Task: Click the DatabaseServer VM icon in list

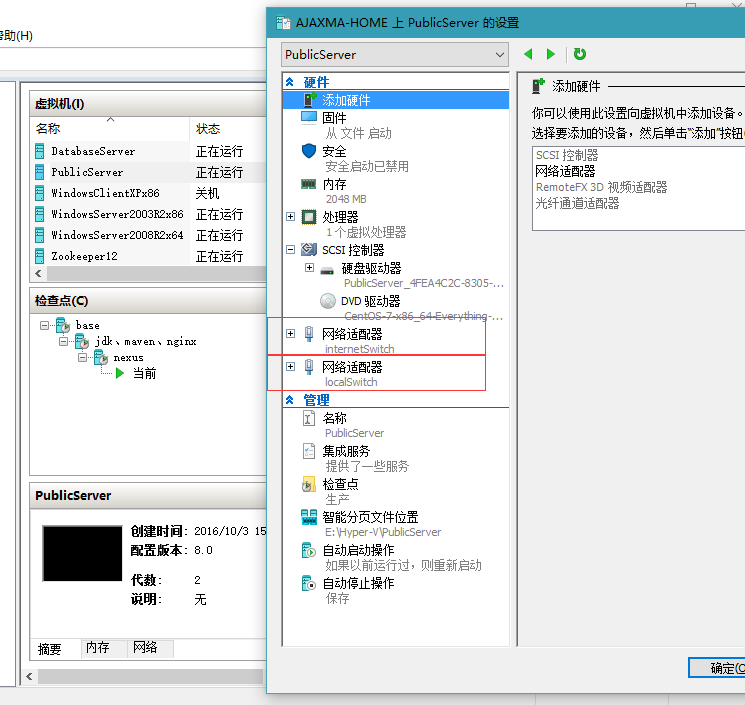Action: click(x=40, y=151)
